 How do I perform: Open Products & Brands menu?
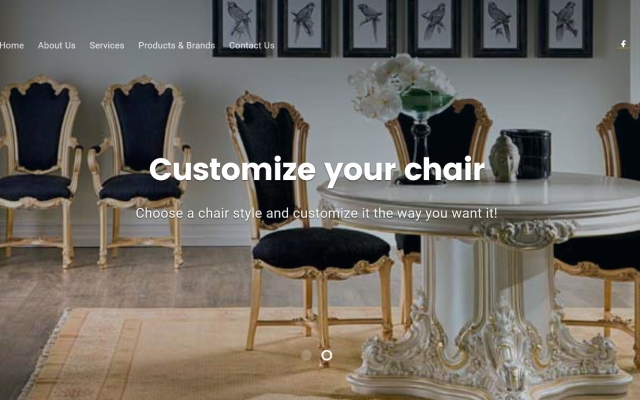tap(176, 45)
